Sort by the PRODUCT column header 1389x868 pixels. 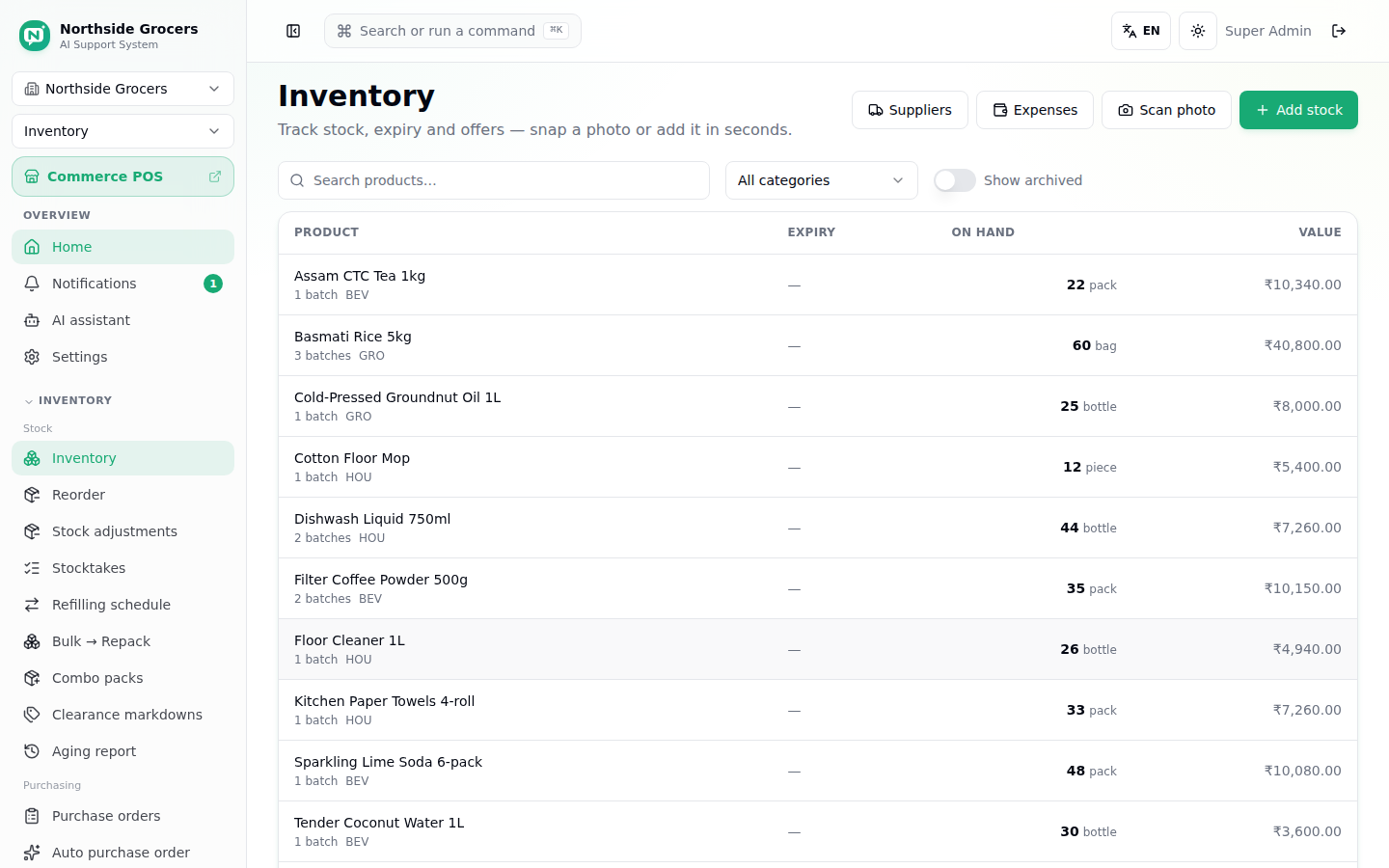(326, 232)
